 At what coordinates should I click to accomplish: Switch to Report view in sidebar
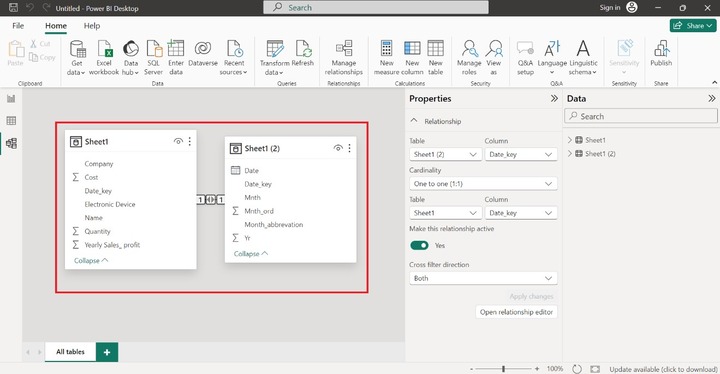pos(11,98)
